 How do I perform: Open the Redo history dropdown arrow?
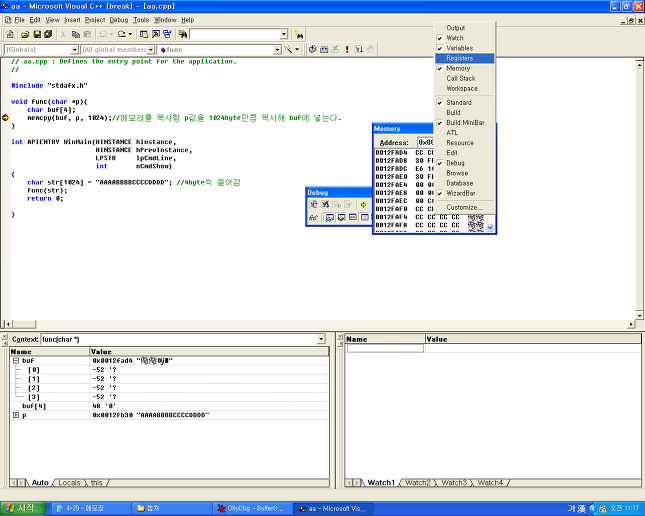(130, 34)
